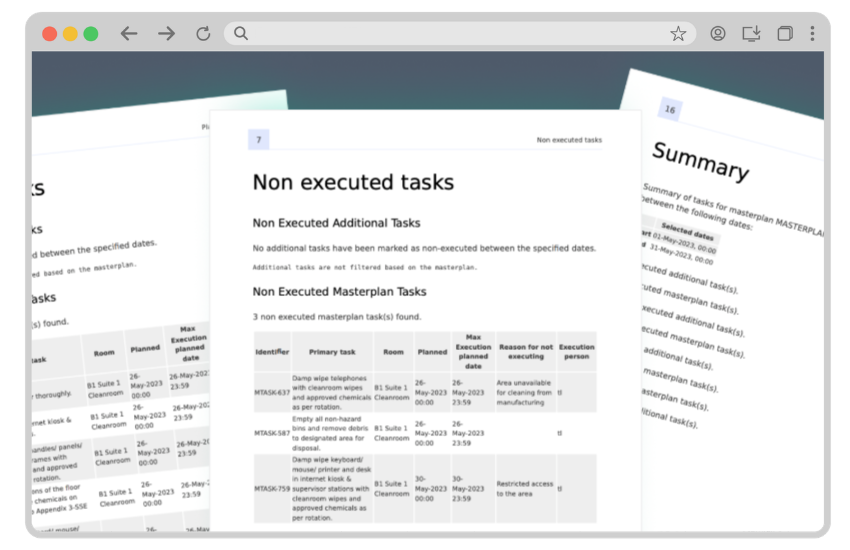Open the user profile icon
Image resolution: width=850 pixels, height=550 pixels.
718,33
